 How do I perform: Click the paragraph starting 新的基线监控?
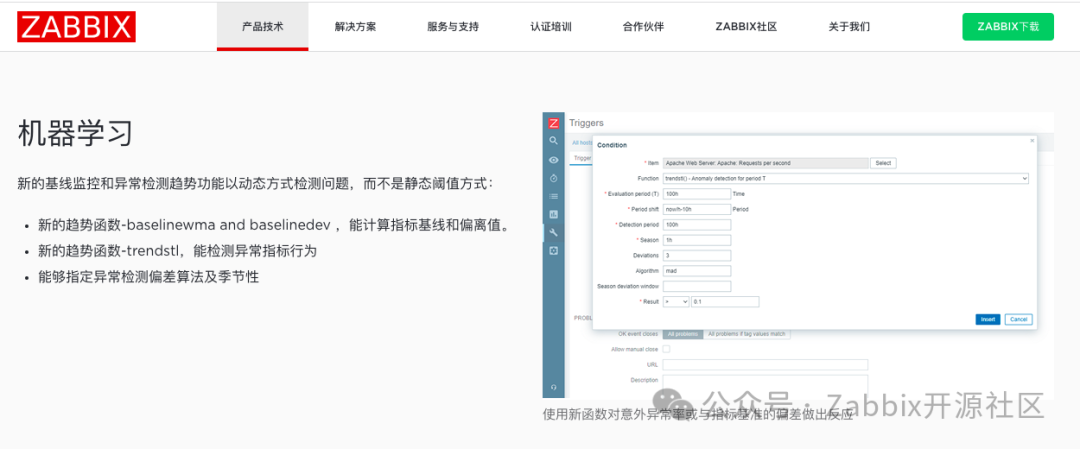tap(256, 184)
